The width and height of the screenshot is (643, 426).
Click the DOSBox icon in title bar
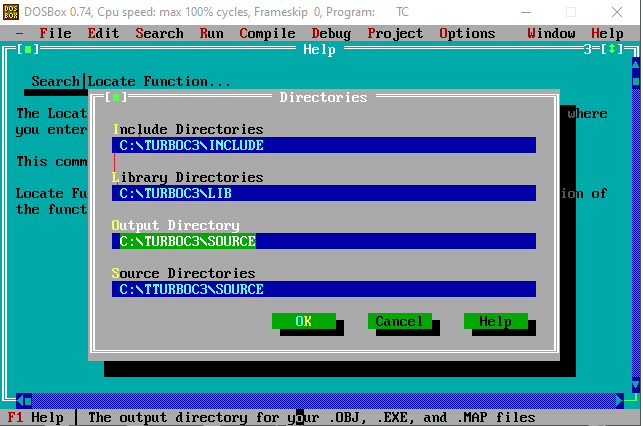click(11, 12)
